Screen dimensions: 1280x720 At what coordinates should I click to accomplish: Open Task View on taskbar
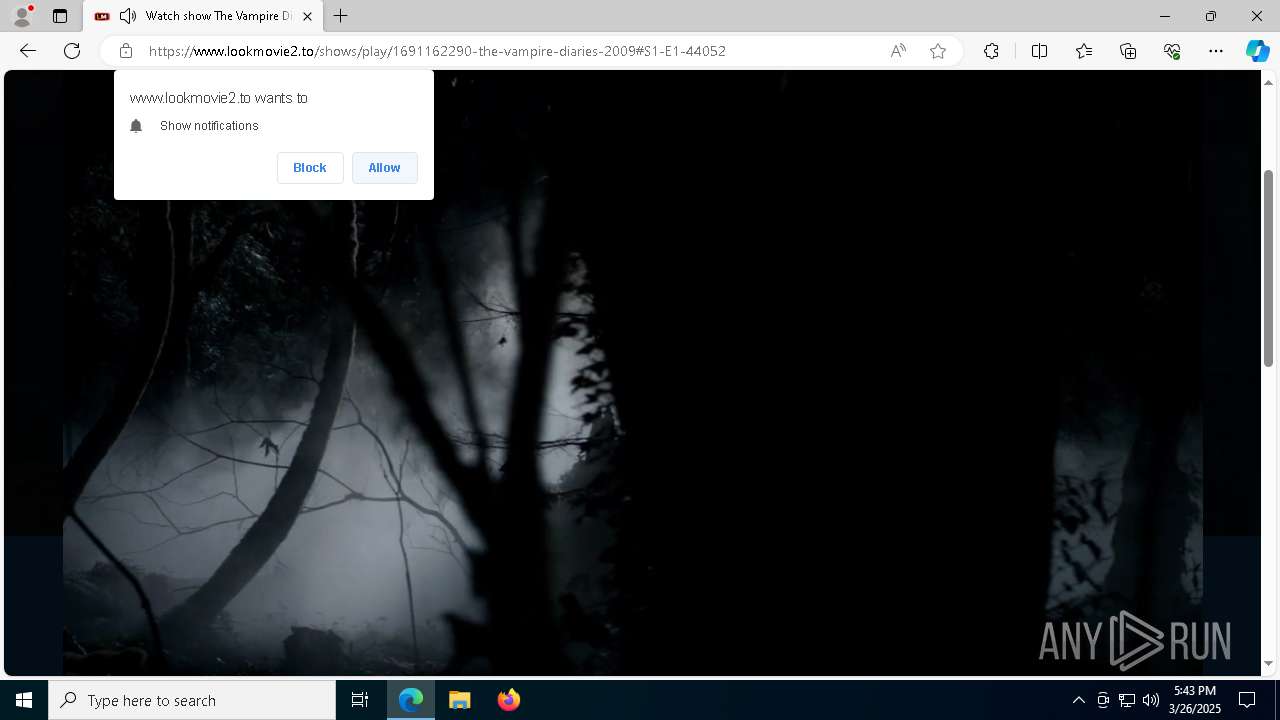(360, 700)
